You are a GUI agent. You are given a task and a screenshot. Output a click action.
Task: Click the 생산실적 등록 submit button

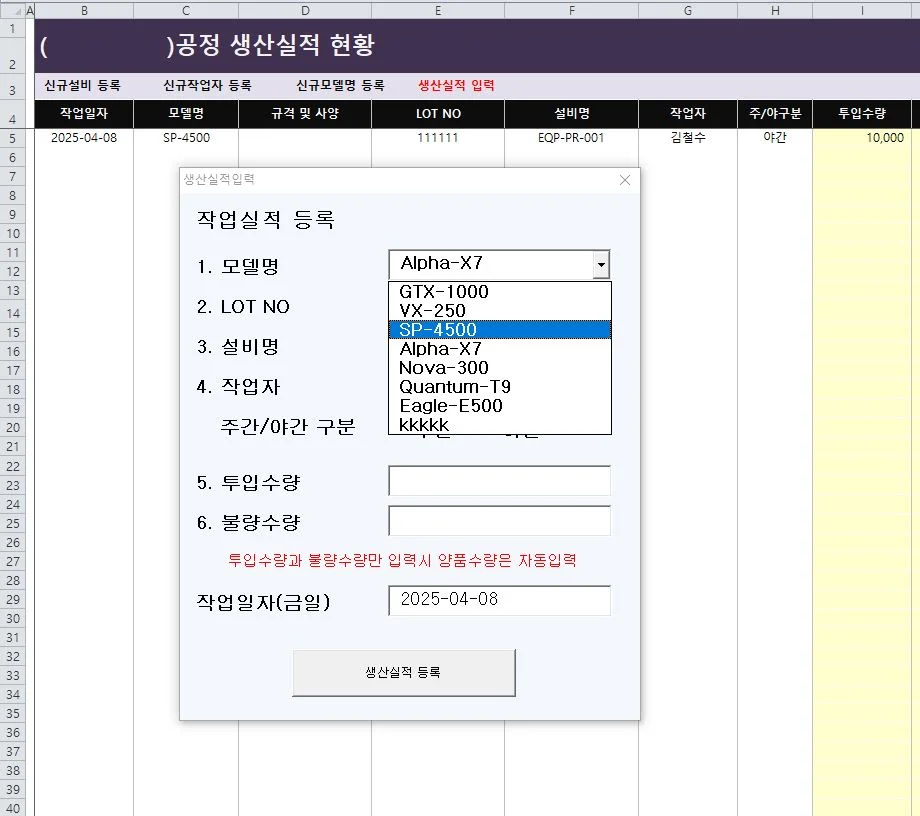click(x=403, y=674)
